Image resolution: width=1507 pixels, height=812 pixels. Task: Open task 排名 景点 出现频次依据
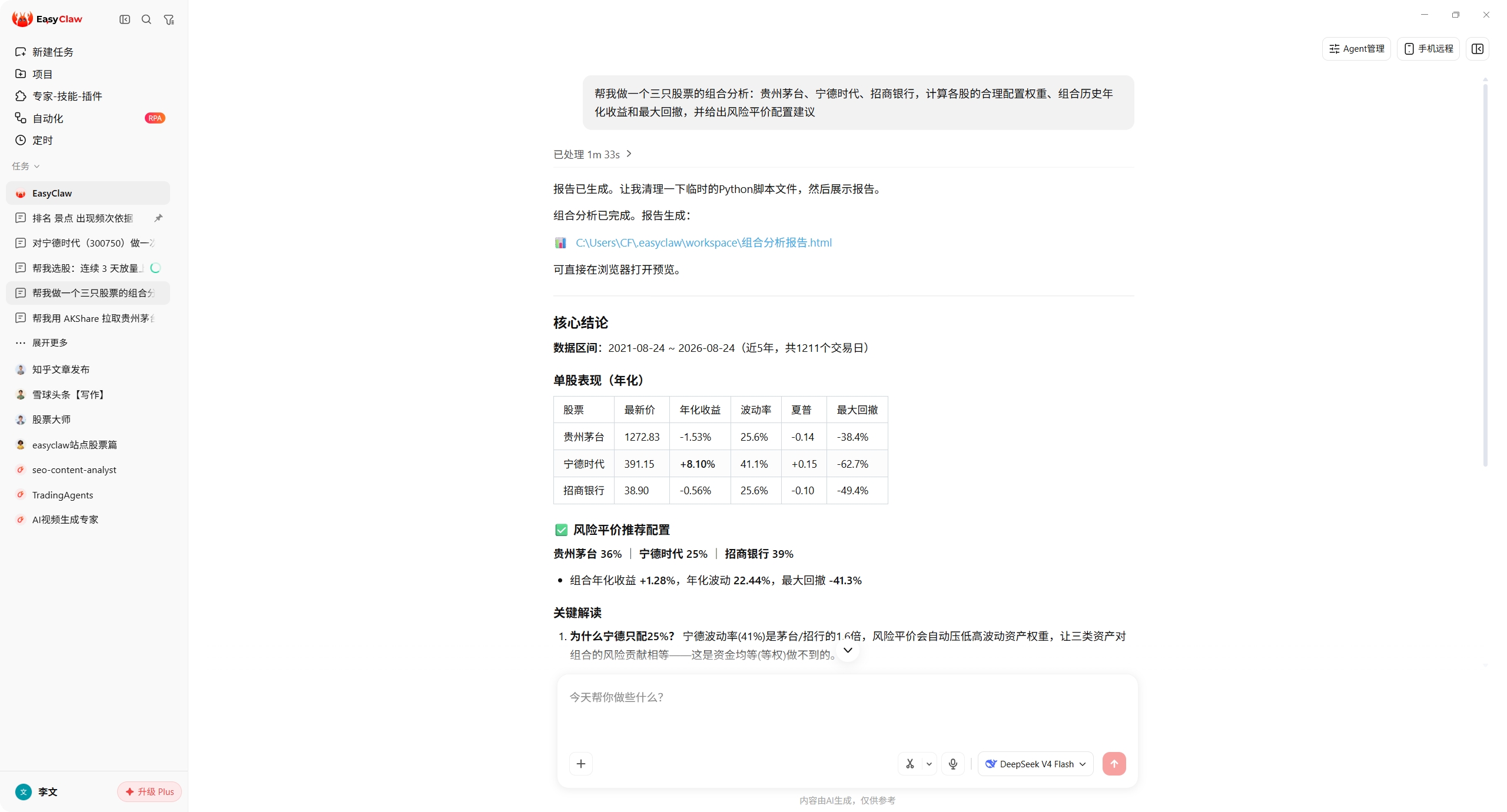point(88,218)
